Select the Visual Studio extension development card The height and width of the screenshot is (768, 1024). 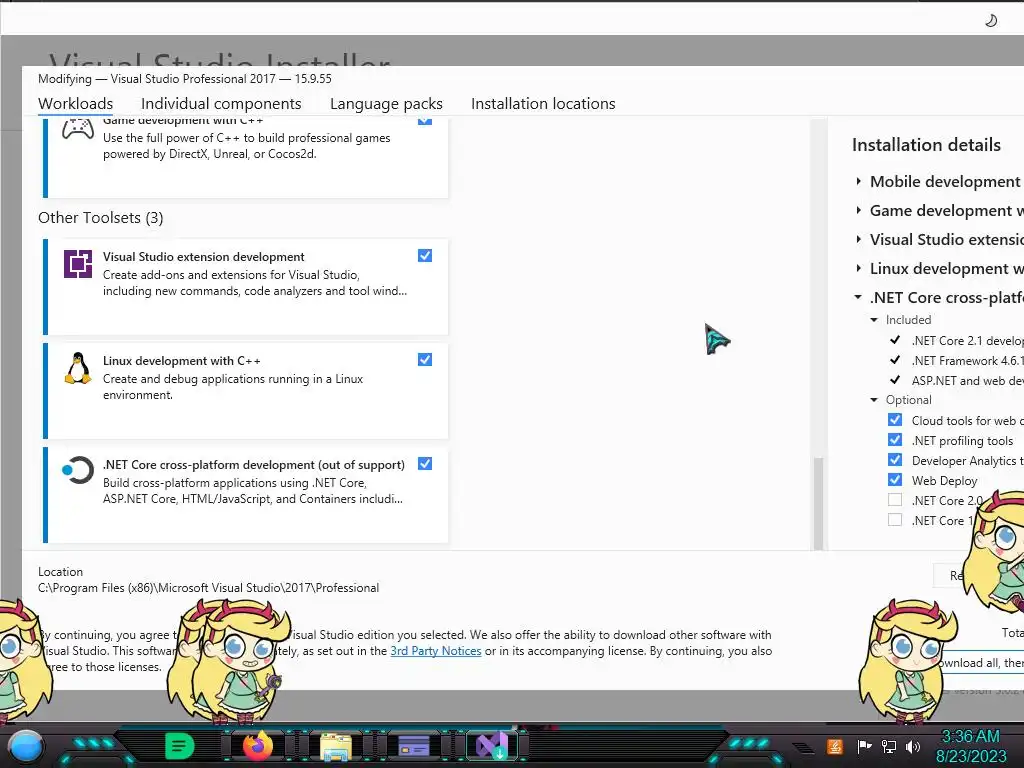coord(246,287)
